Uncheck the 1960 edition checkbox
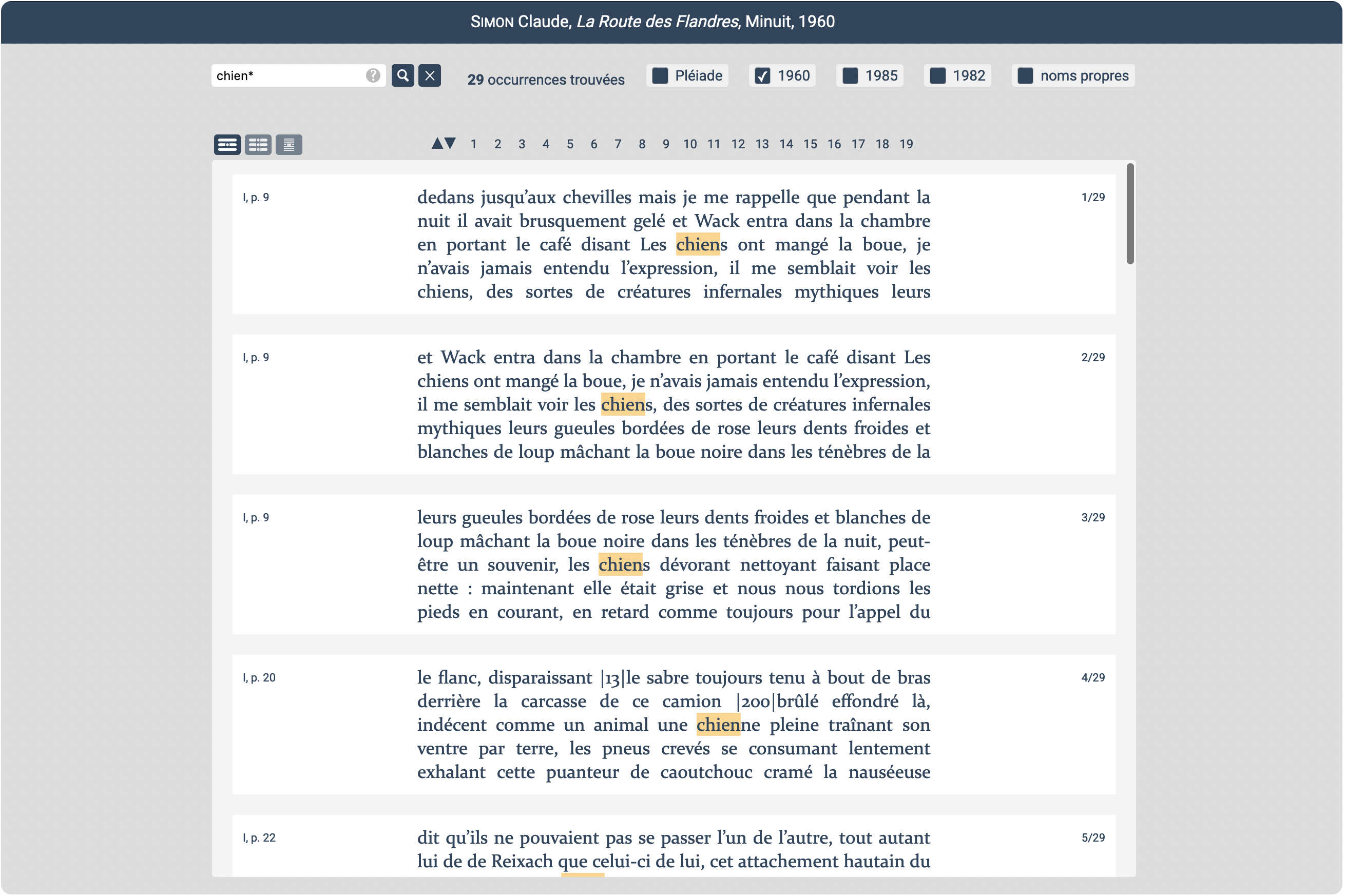Image resolution: width=1345 pixels, height=896 pixels. click(762, 75)
